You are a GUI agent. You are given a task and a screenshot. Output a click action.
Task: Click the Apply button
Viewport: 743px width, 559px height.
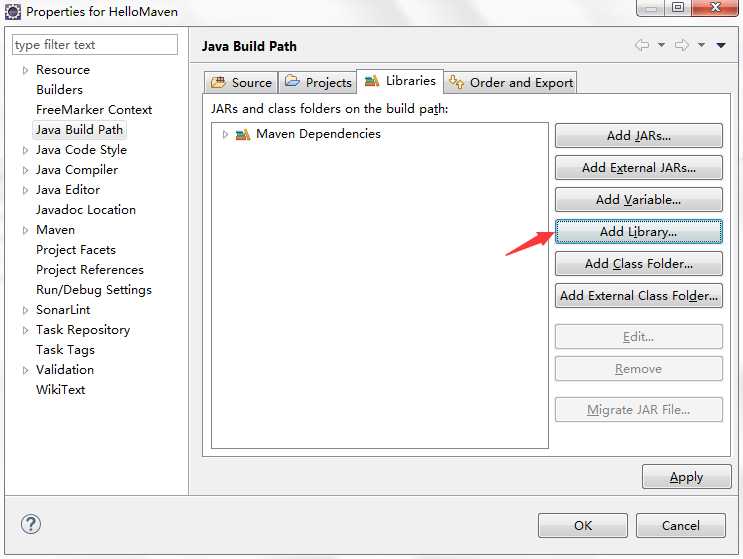click(687, 477)
